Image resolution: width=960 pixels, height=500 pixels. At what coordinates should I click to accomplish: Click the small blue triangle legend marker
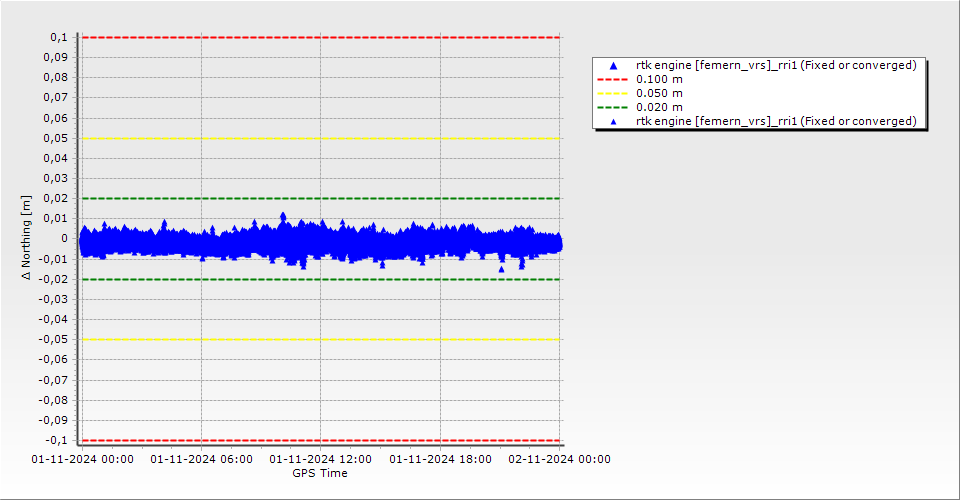tap(614, 122)
